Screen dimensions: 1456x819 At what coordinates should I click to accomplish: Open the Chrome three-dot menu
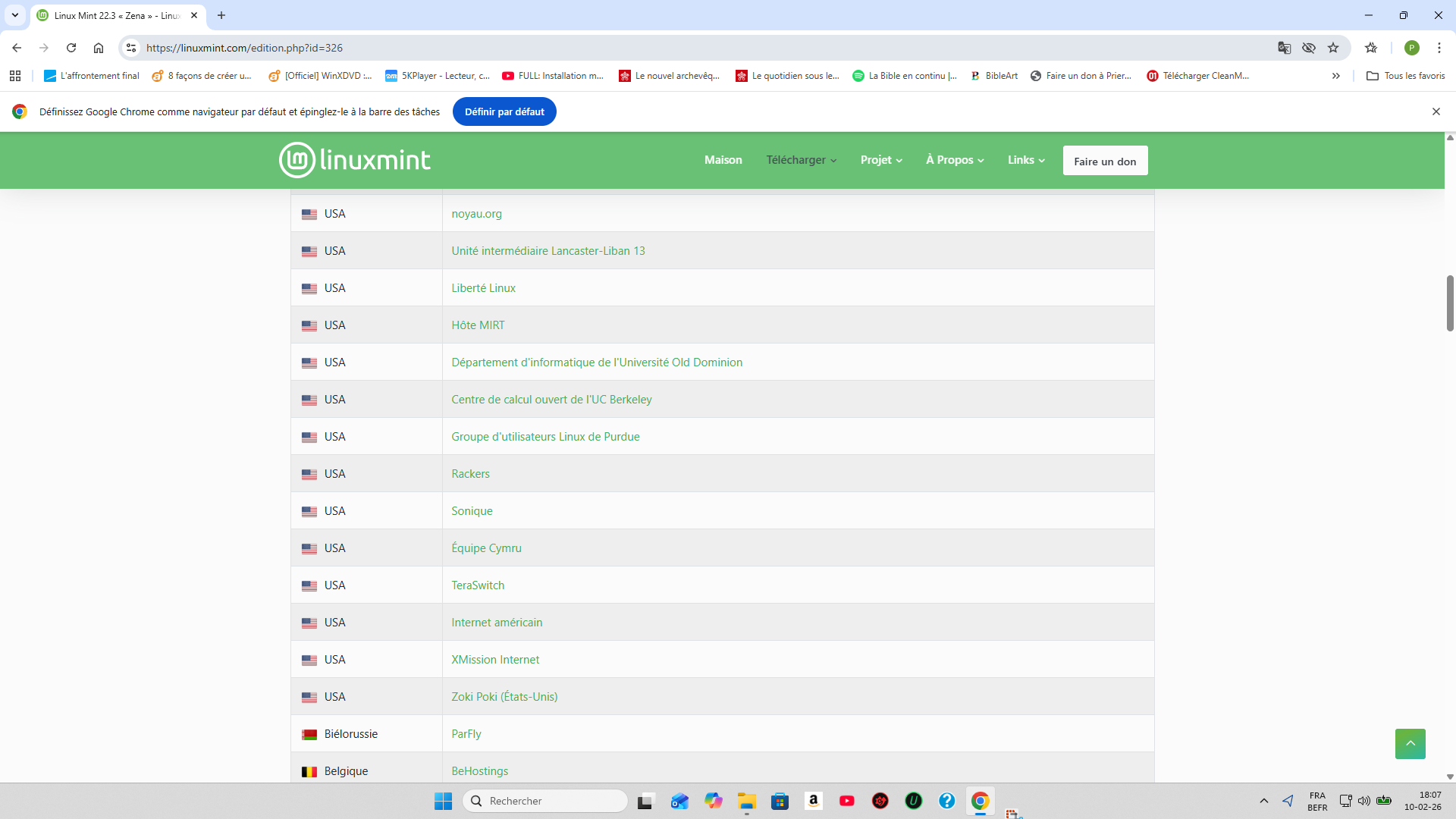(1439, 48)
